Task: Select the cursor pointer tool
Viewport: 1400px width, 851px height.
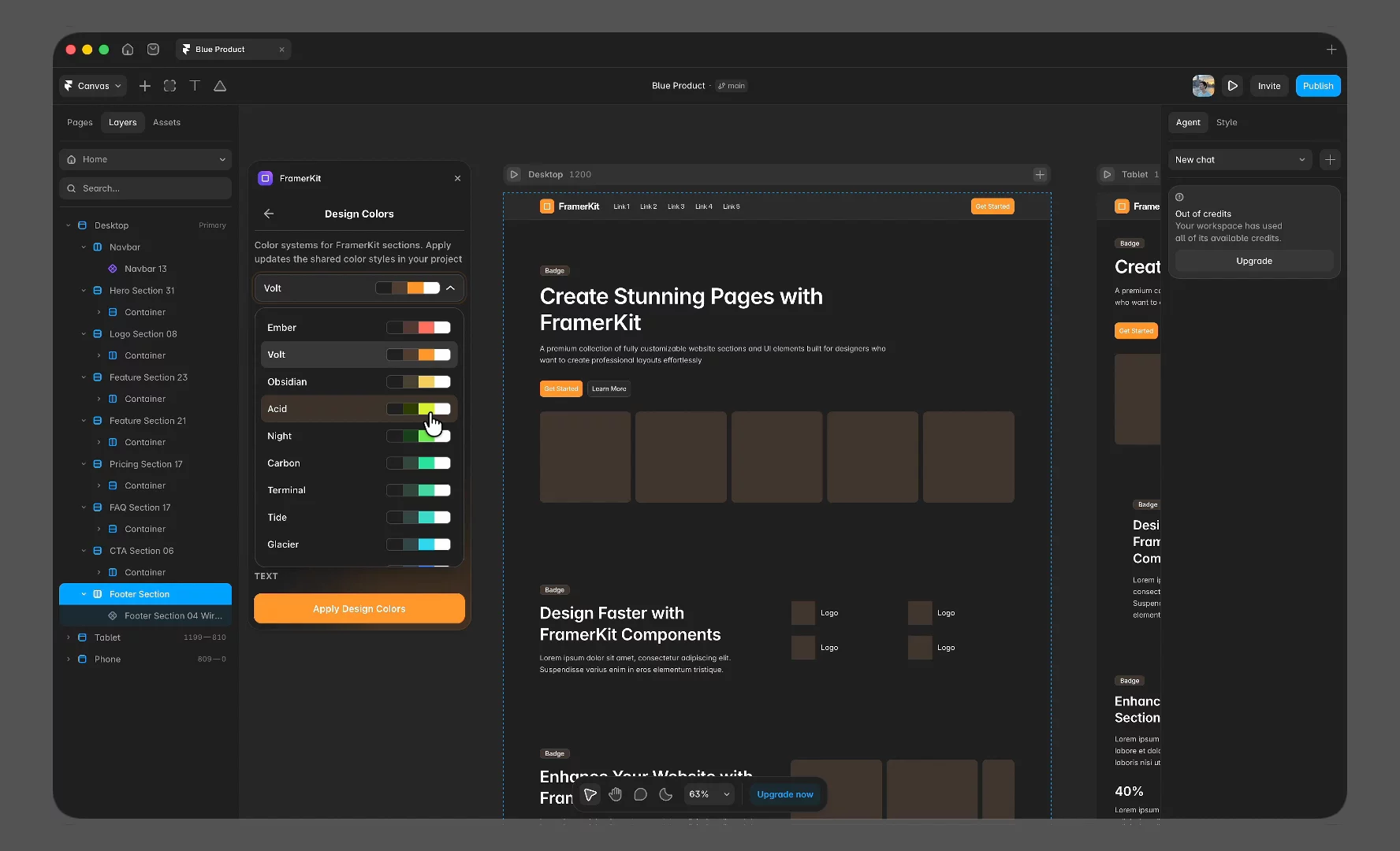Action: click(x=590, y=794)
